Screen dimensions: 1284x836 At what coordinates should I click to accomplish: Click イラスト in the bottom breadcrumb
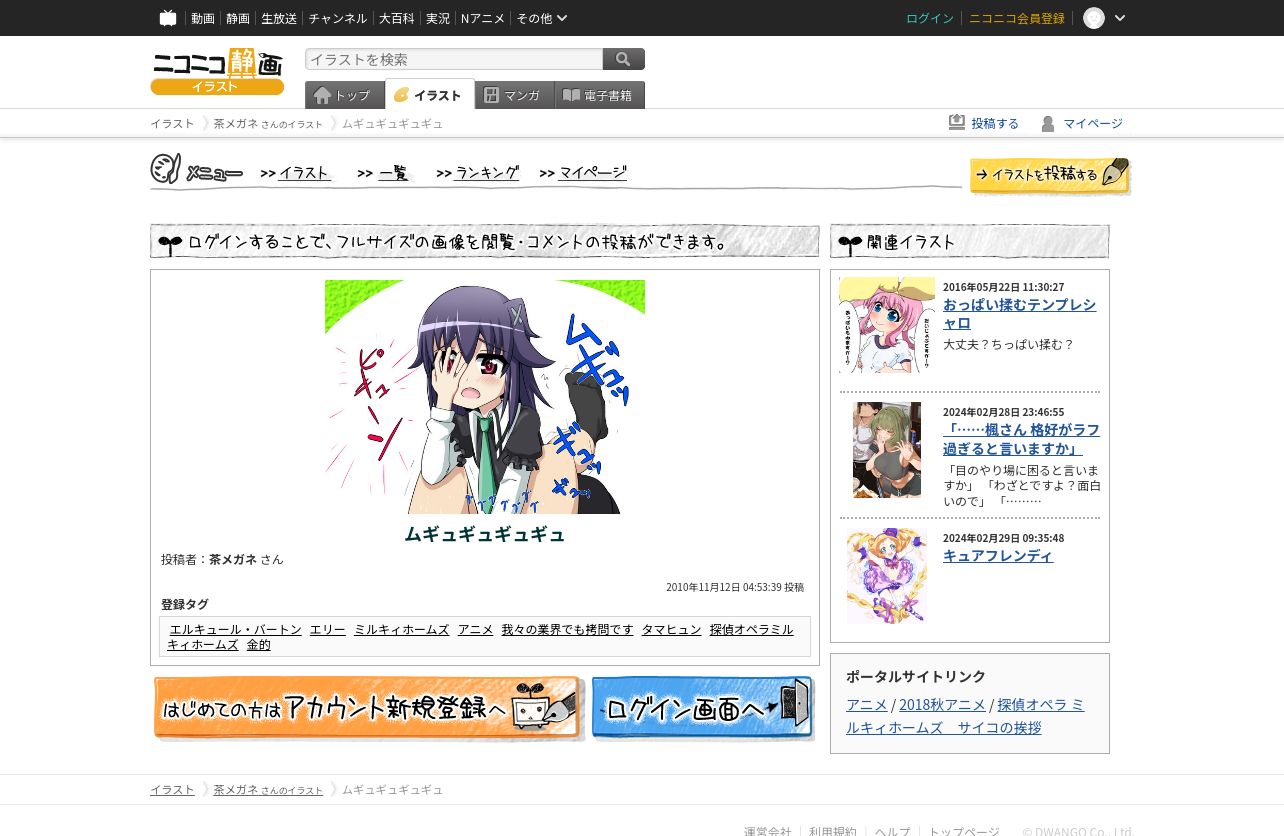click(172, 790)
